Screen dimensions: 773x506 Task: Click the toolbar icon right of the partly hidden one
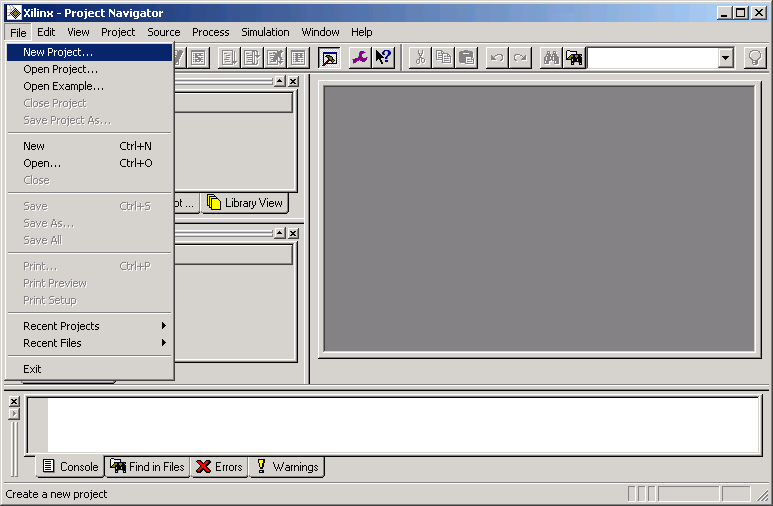pyautogui.click(x=199, y=58)
